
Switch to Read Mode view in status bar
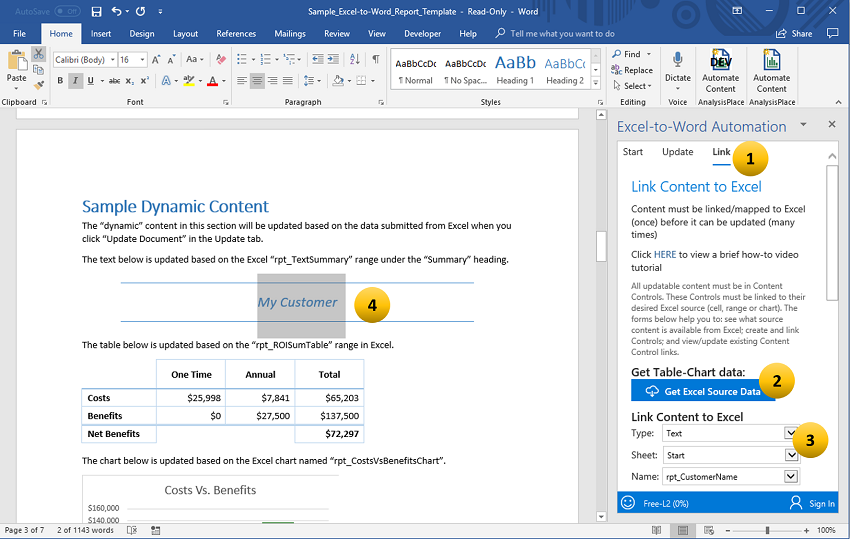pyautogui.click(x=656, y=530)
